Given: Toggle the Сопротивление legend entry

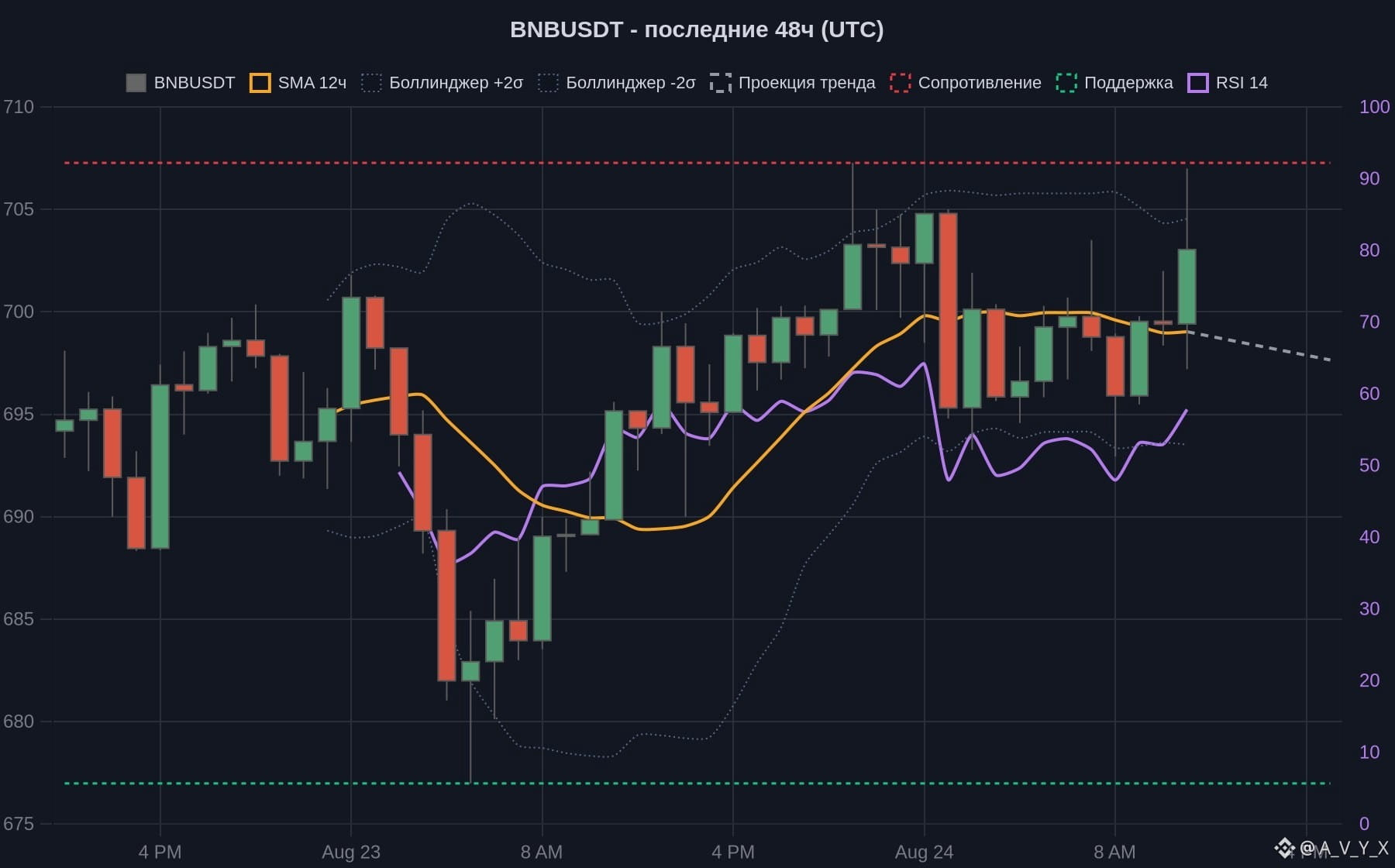Looking at the screenshot, I should tap(966, 83).
